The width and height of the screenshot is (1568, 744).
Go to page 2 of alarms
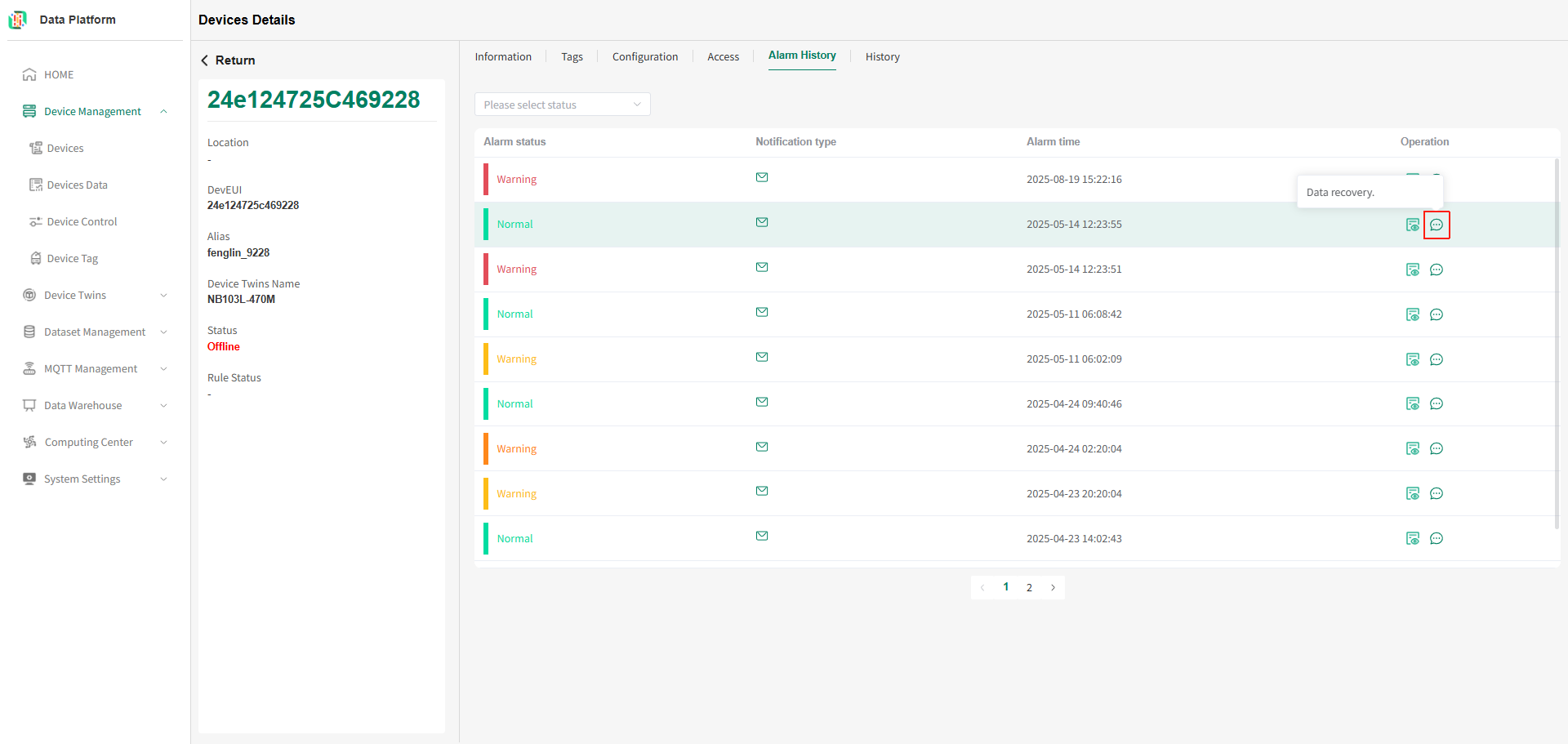pos(1029,587)
